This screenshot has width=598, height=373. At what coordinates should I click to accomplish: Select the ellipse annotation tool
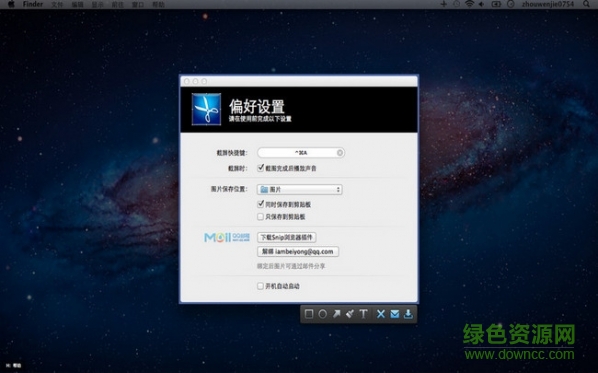click(x=323, y=314)
